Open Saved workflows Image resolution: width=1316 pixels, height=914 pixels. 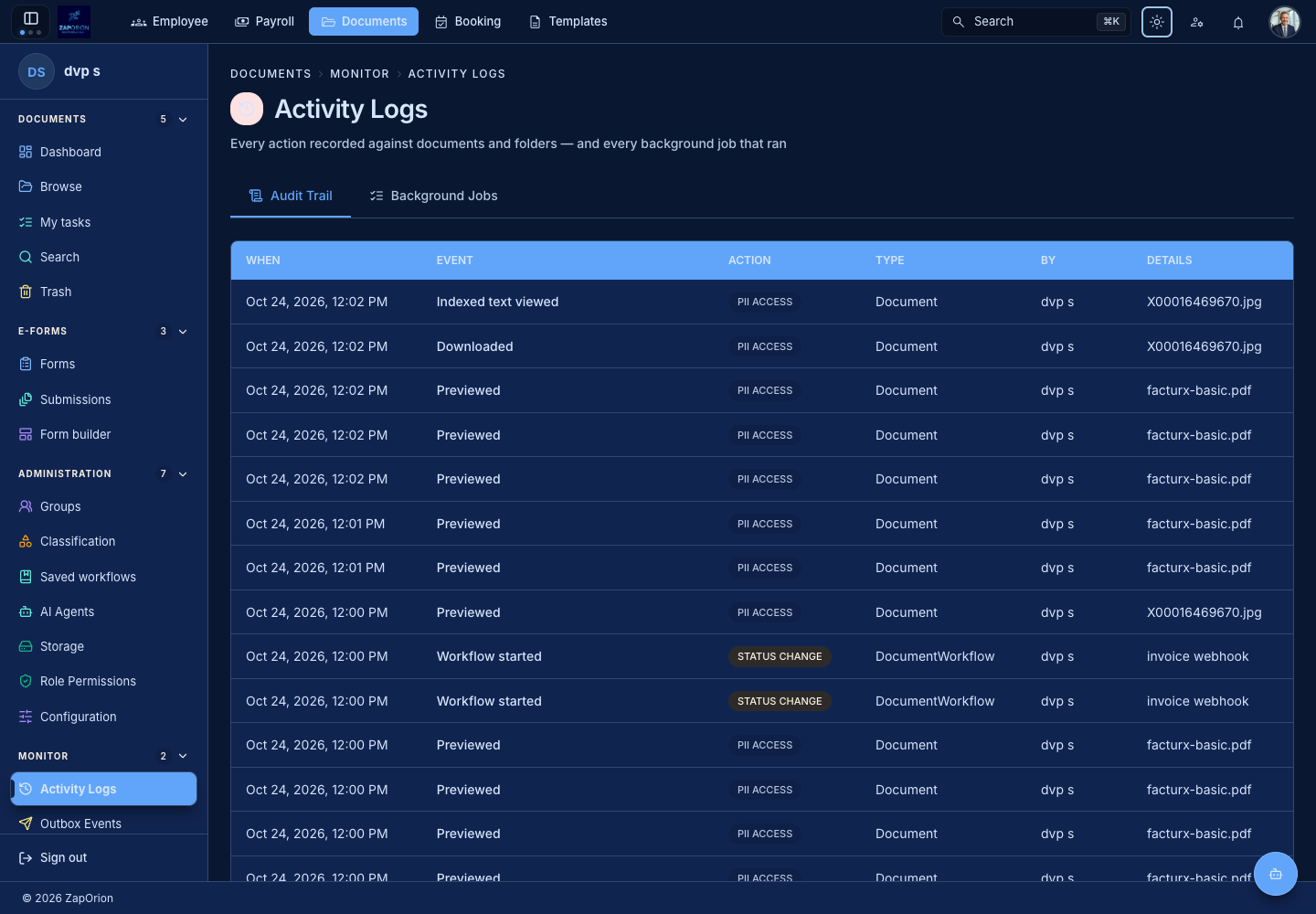tap(103, 577)
